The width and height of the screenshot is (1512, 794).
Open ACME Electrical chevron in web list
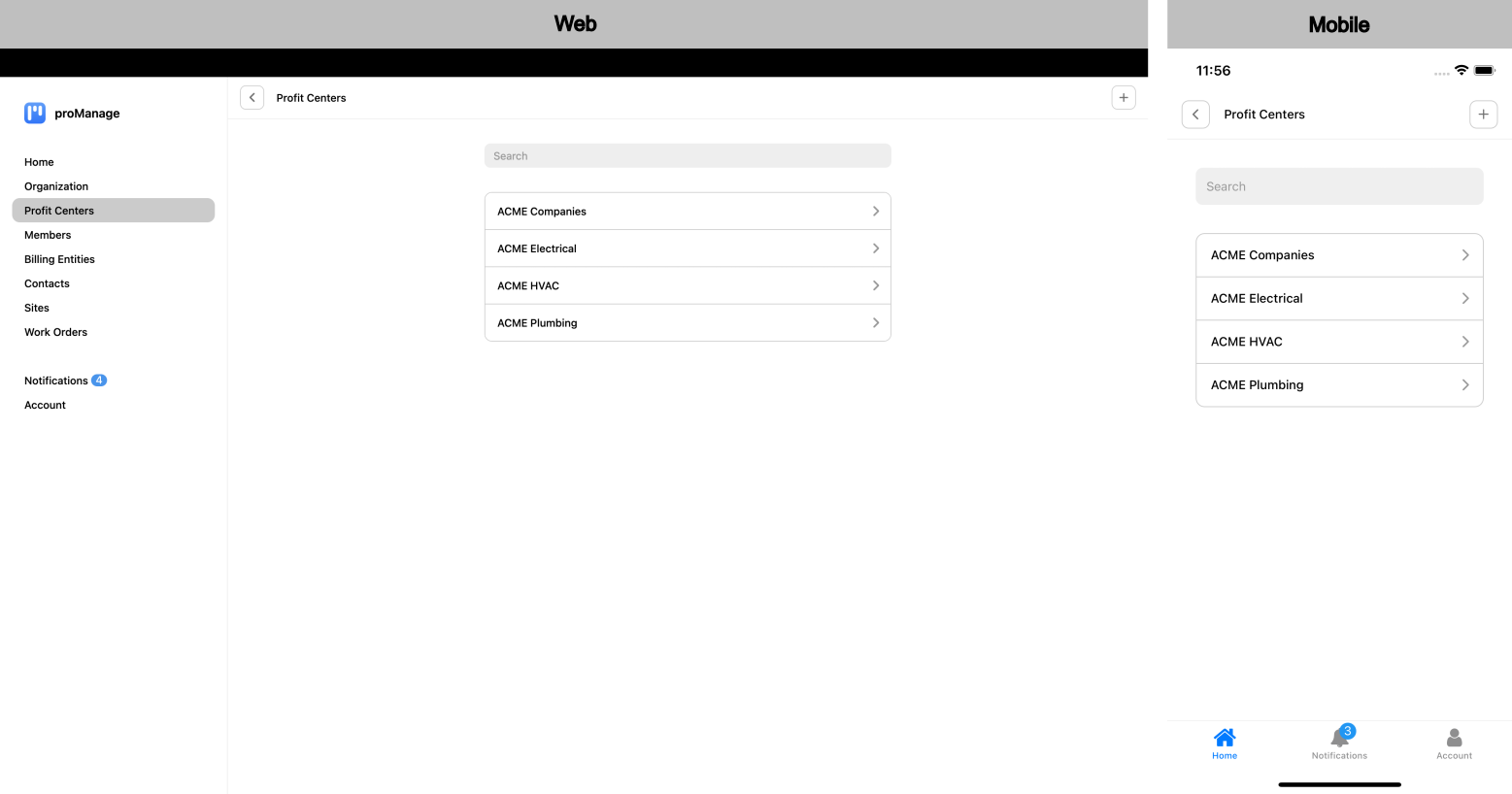[875, 248]
